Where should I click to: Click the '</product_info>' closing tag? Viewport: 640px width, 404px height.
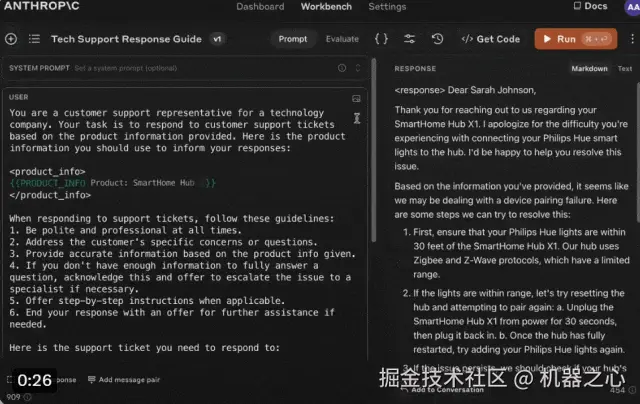pos(50,195)
